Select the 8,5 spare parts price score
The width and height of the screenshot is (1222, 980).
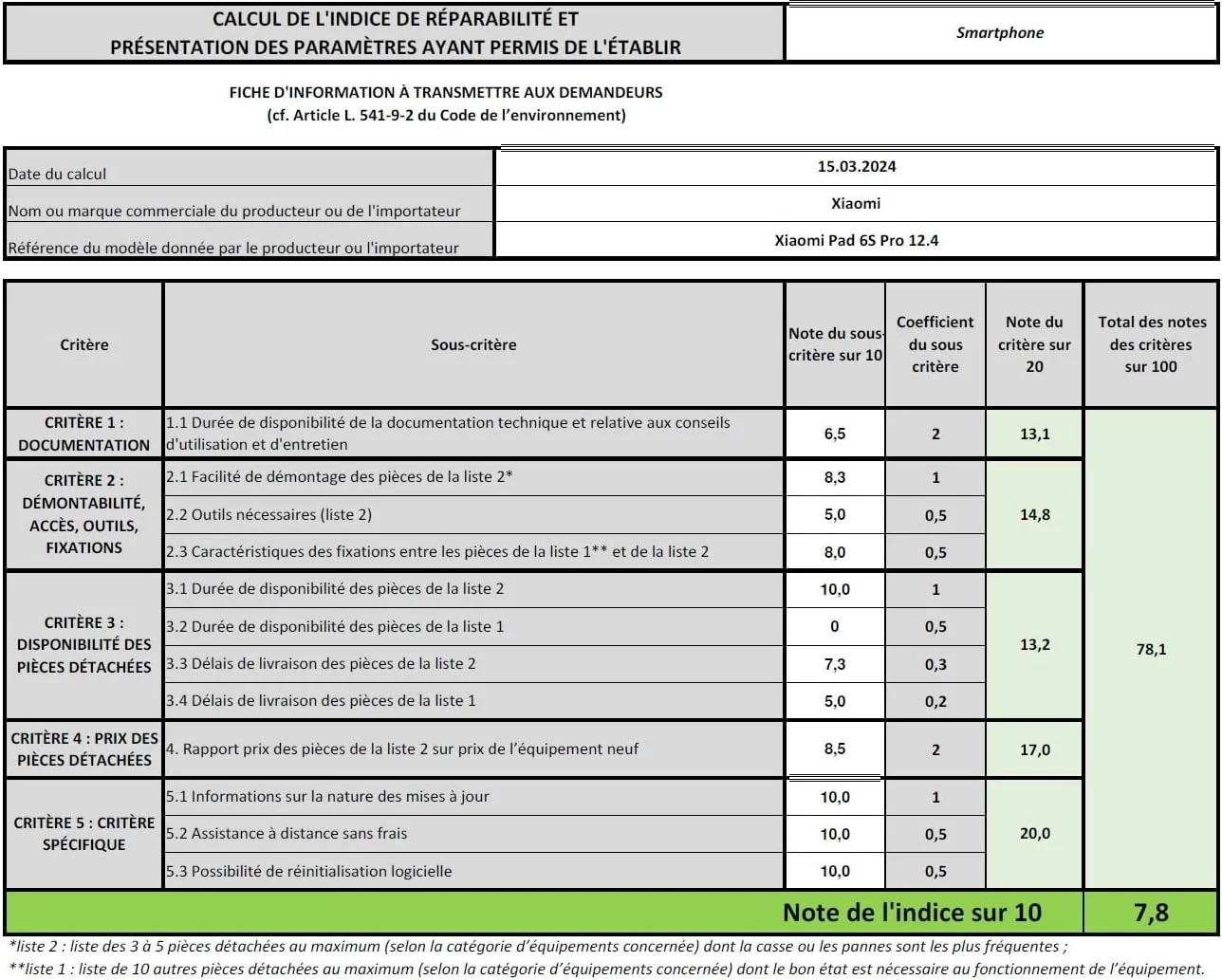pos(835,749)
